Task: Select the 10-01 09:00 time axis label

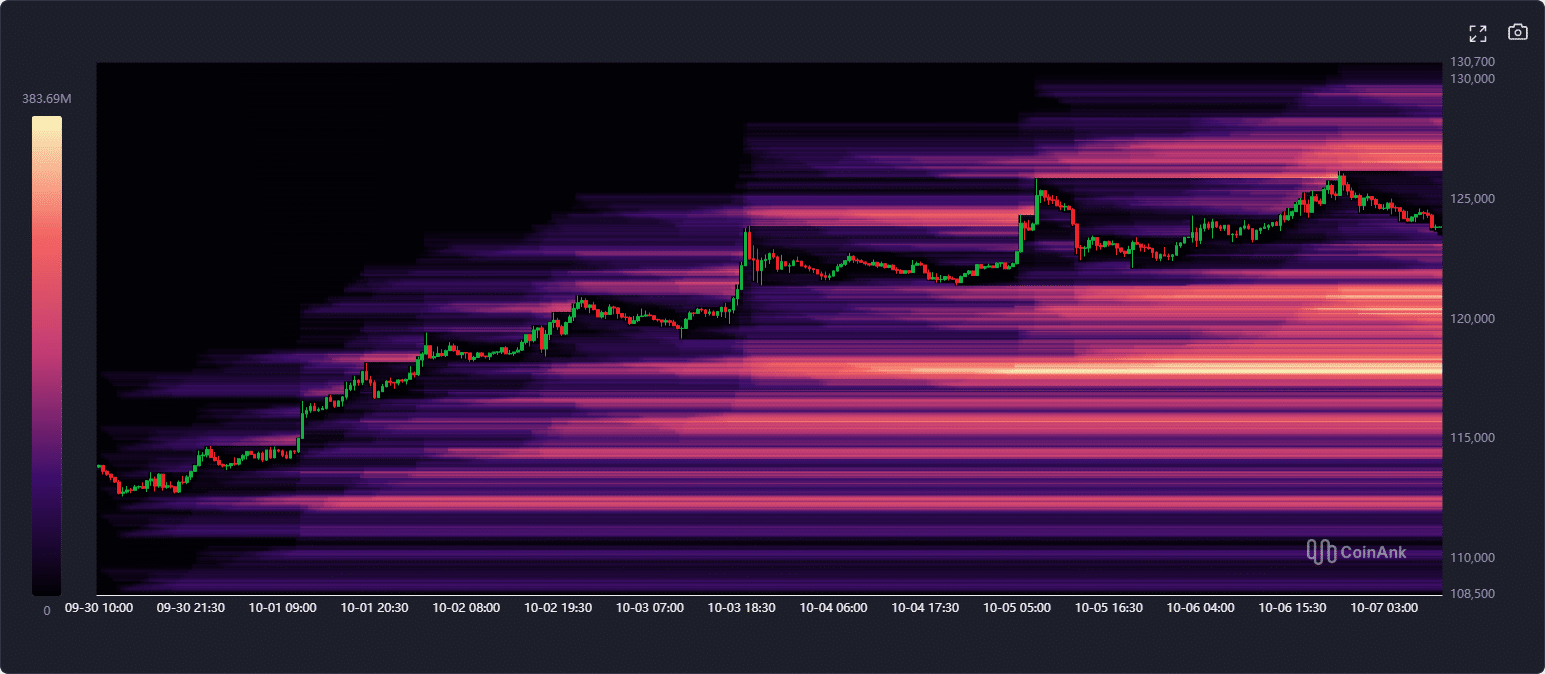Action: click(282, 607)
